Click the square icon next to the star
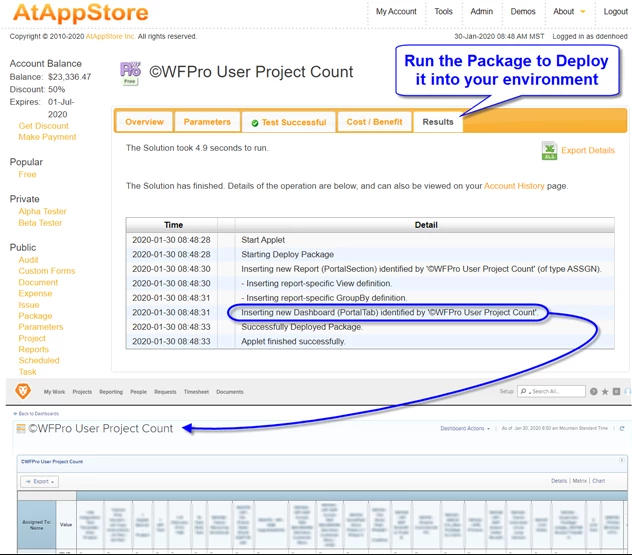The image size is (632, 555). pos(616,391)
